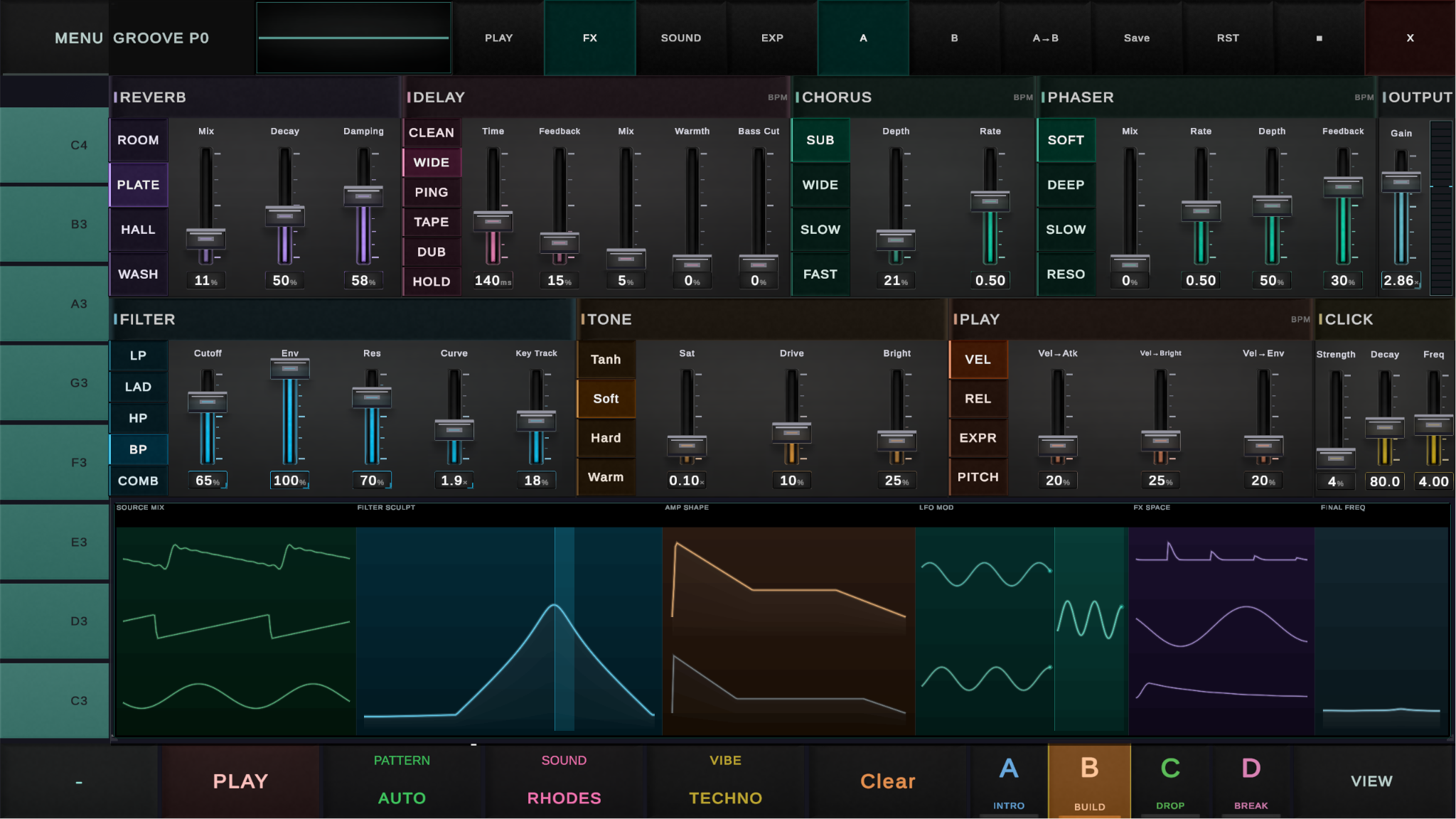Switch to the FX tab
Viewport: 1456px width, 819px height.
tap(590, 38)
